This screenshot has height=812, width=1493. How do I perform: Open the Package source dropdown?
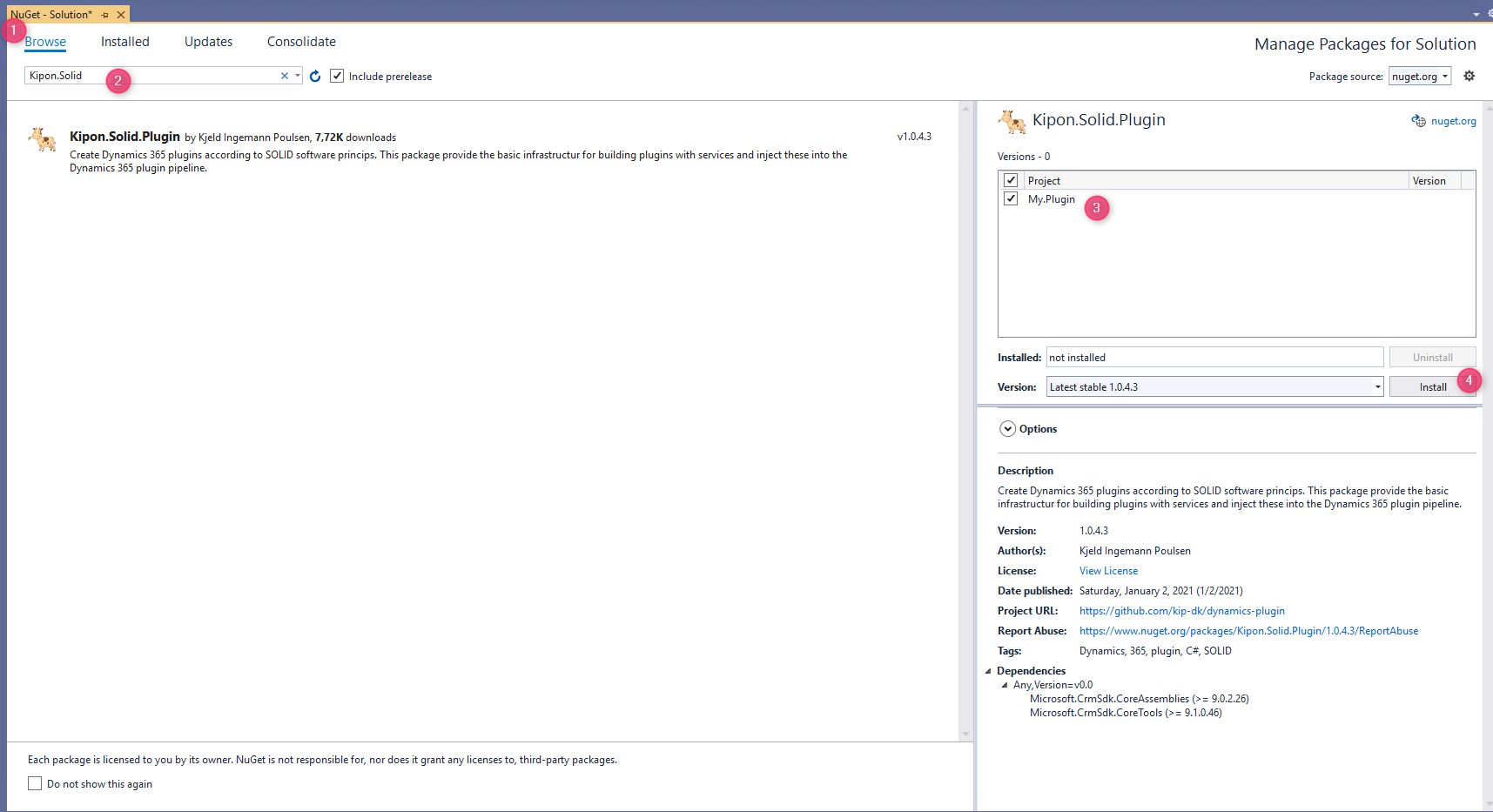[1420, 76]
